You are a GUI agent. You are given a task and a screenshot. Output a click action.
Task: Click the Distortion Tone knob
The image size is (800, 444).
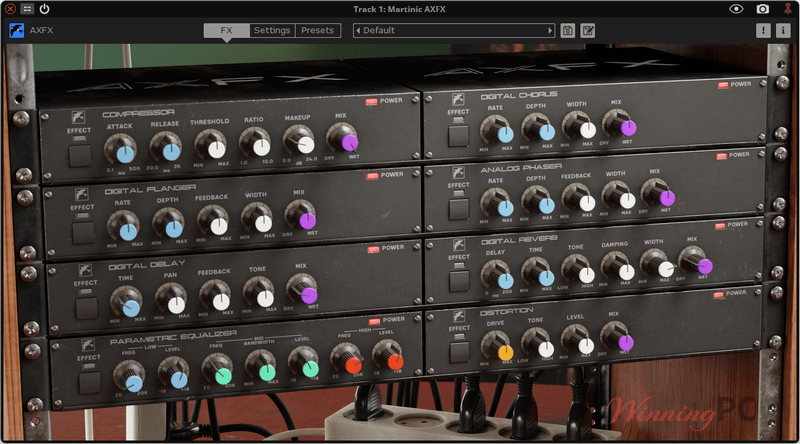coord(537,344)
